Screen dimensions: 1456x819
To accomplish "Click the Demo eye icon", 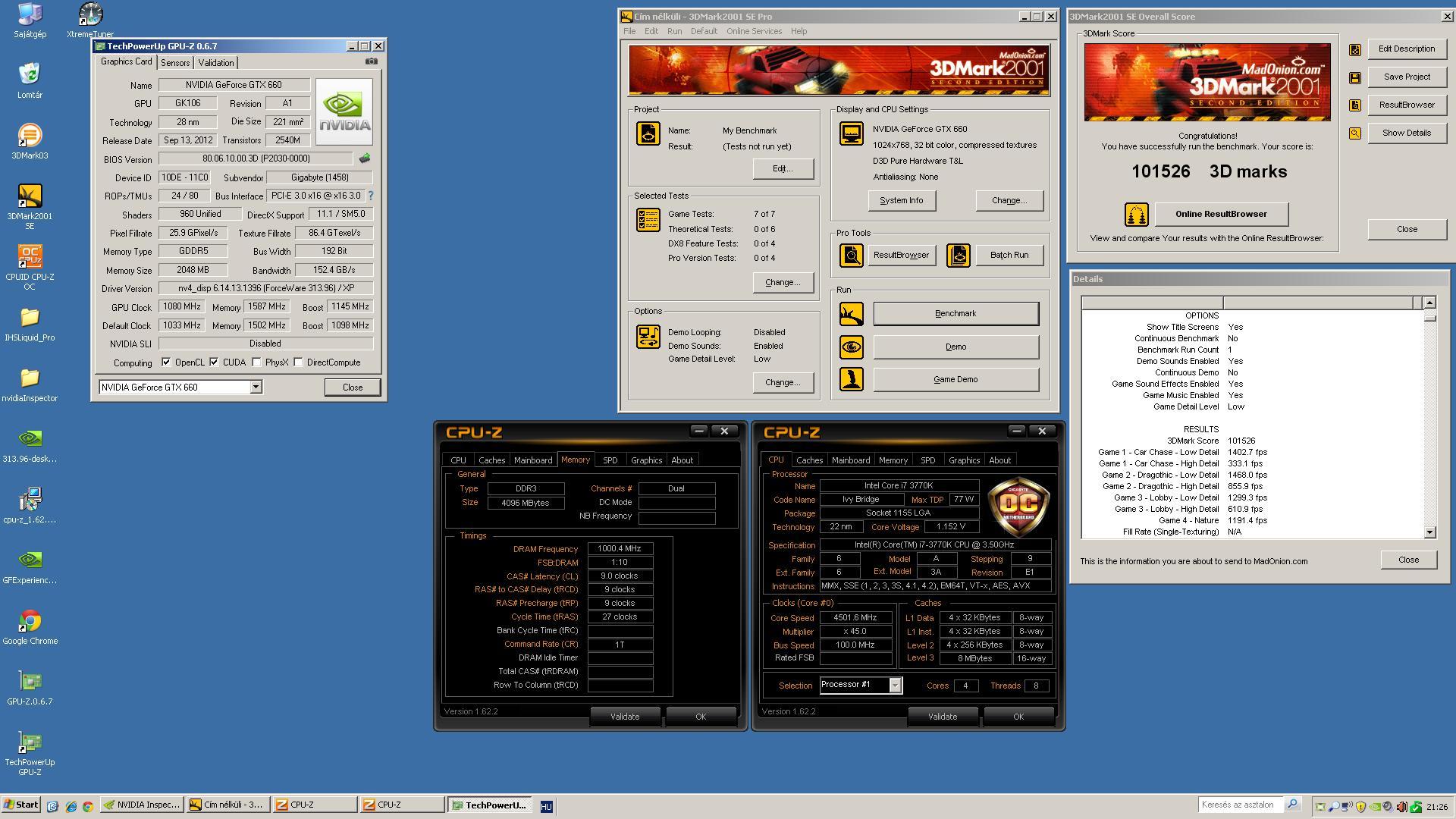I will click(x=852, y=347).
